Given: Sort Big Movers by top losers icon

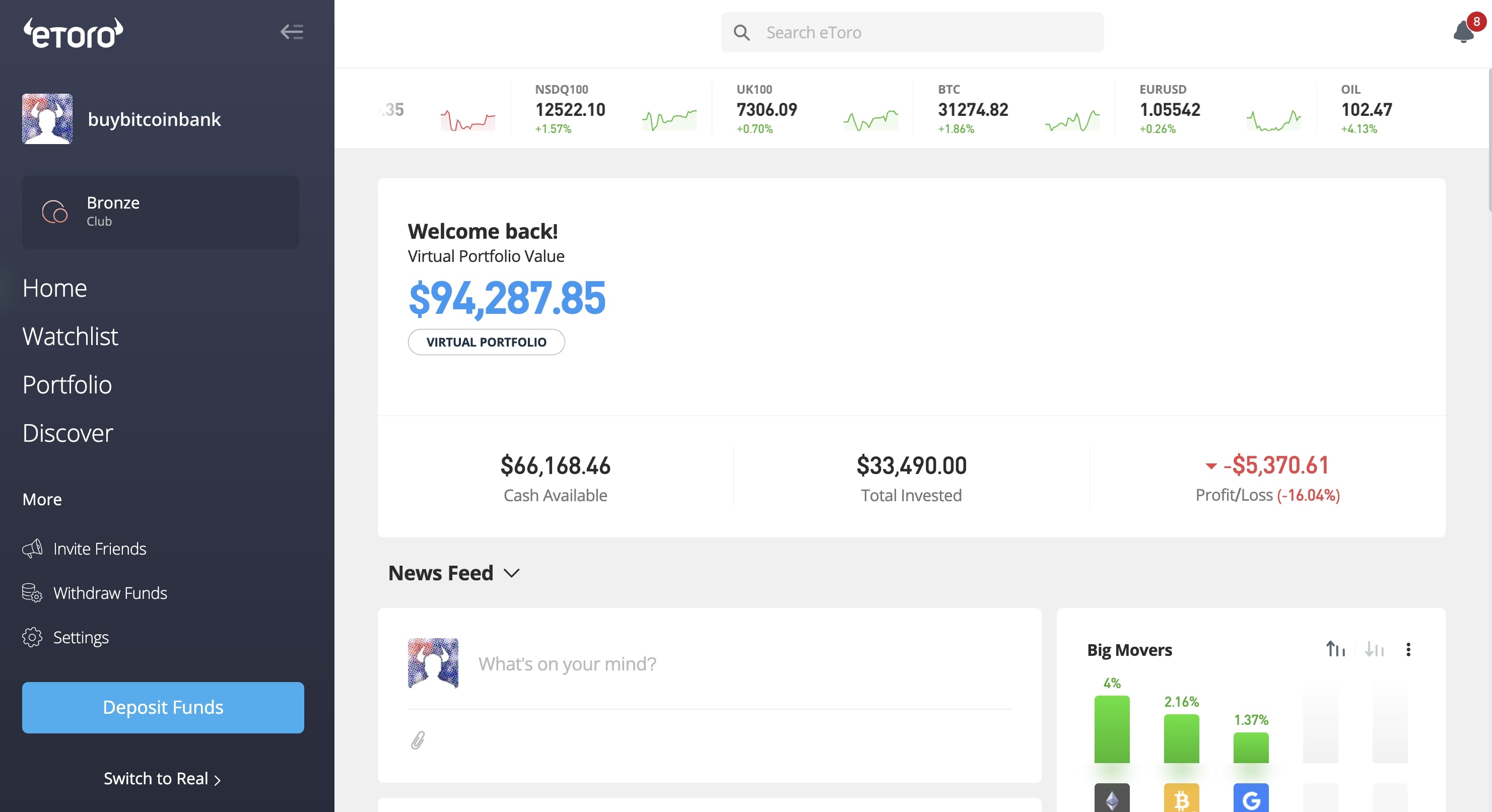Looking at the screenshot, I should pos(1374,649).
